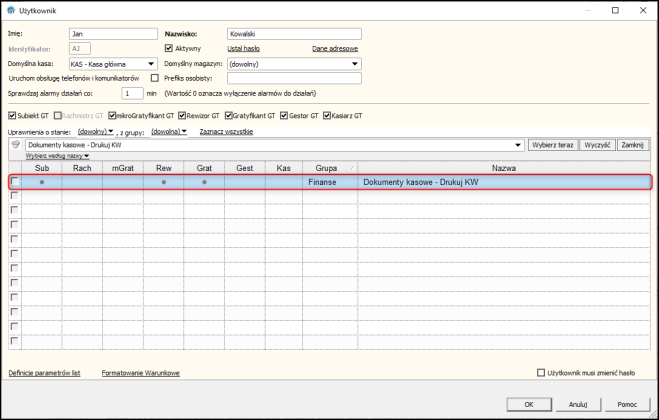Click the Prefiks osobisty input field
The width and height of the screenshot is (659, 420).
(x=294, y=78)
